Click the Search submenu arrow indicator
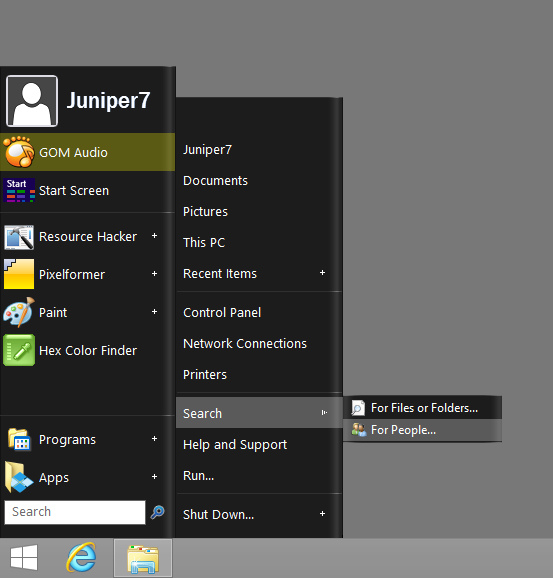This screenshot has height=578, width=553. pyautogui.click(x=324, y=412)
